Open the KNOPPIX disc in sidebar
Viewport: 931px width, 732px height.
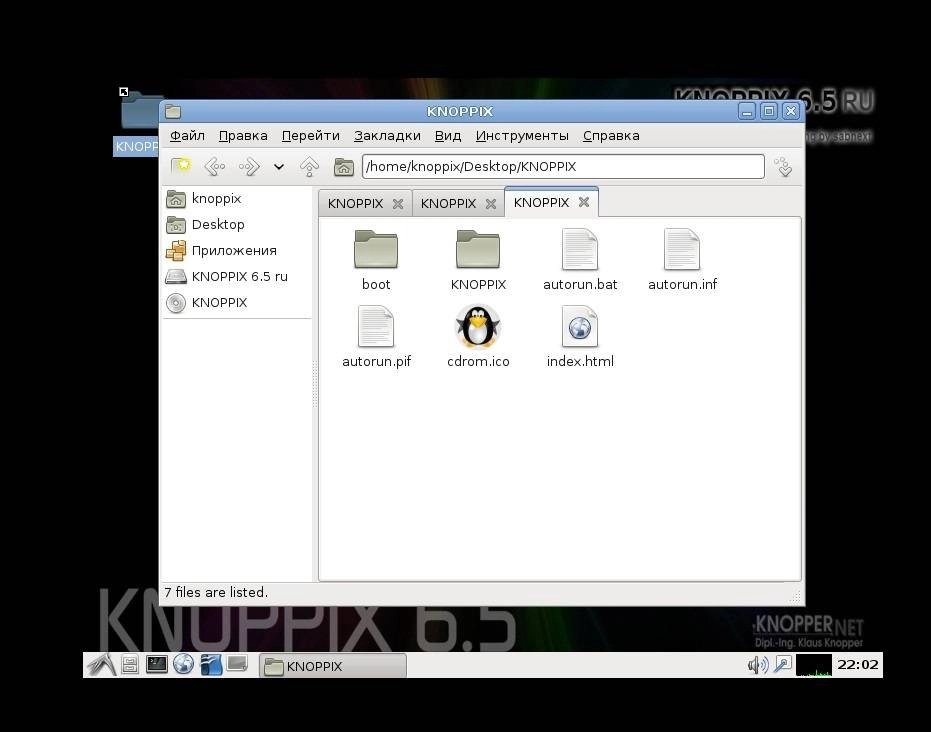pyautogui.click(x=206, y=302)
